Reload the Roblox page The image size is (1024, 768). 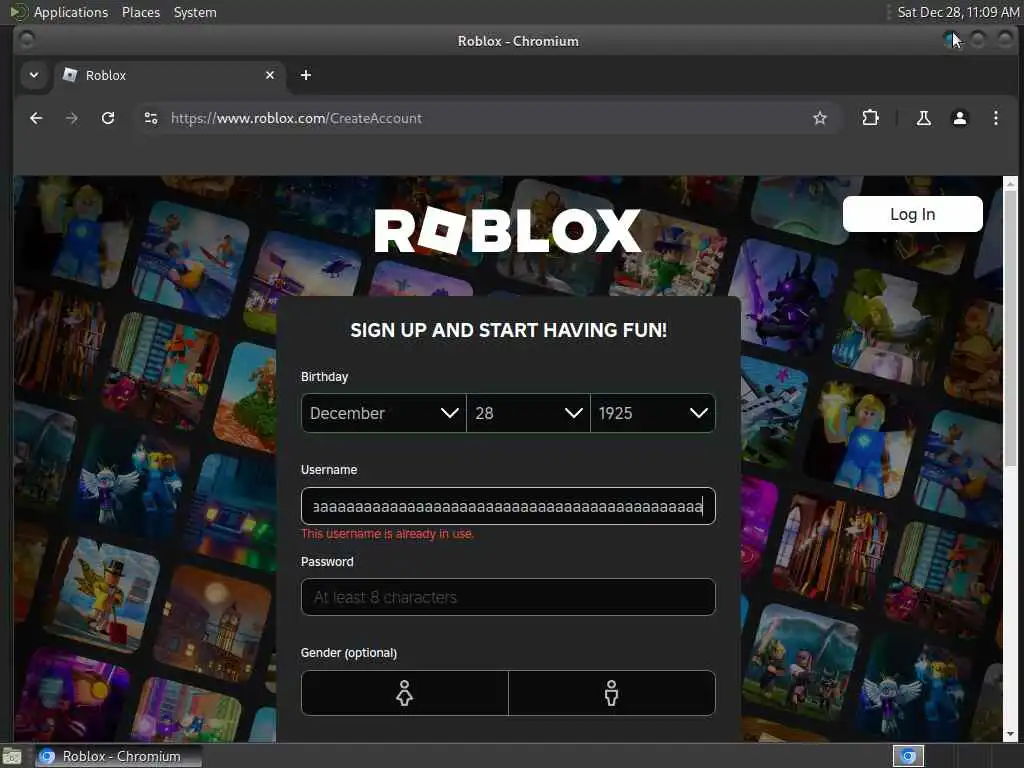point(108,118)
